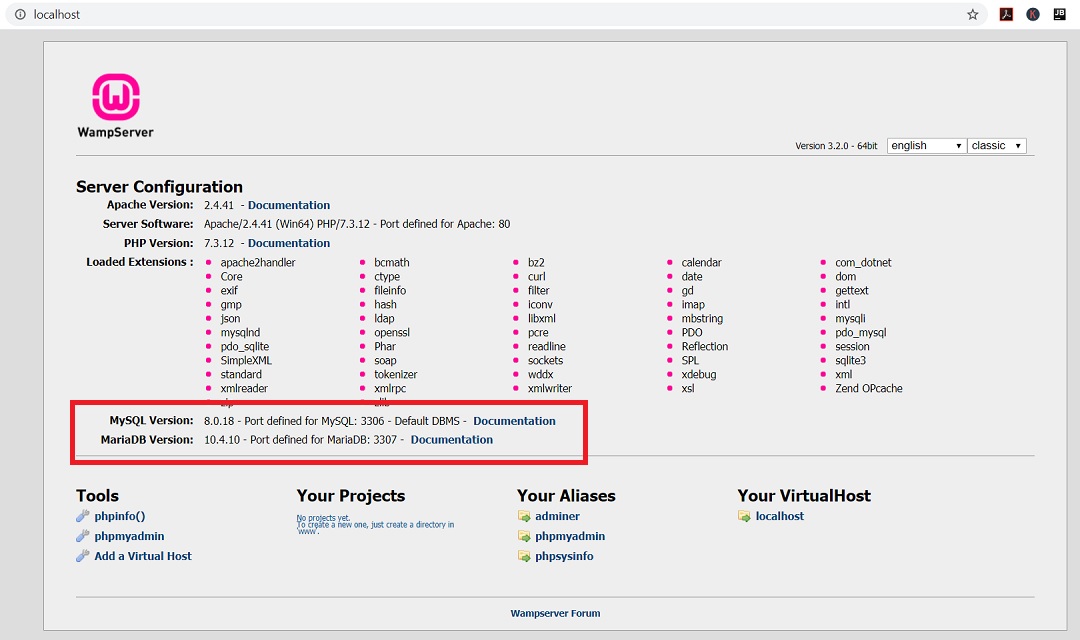
Task: Click the folder icon next to phpsysinfo
Action: coord(524,556)
